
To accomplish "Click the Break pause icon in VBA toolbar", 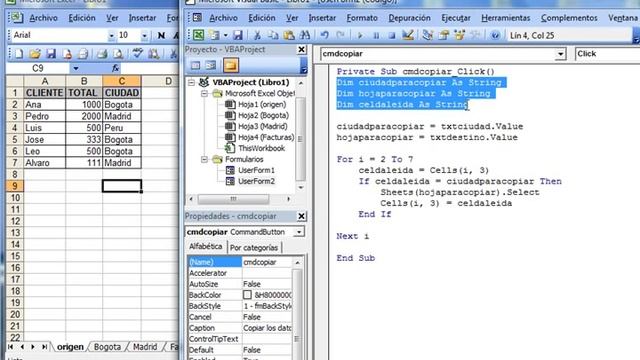I will pos(376,36).
